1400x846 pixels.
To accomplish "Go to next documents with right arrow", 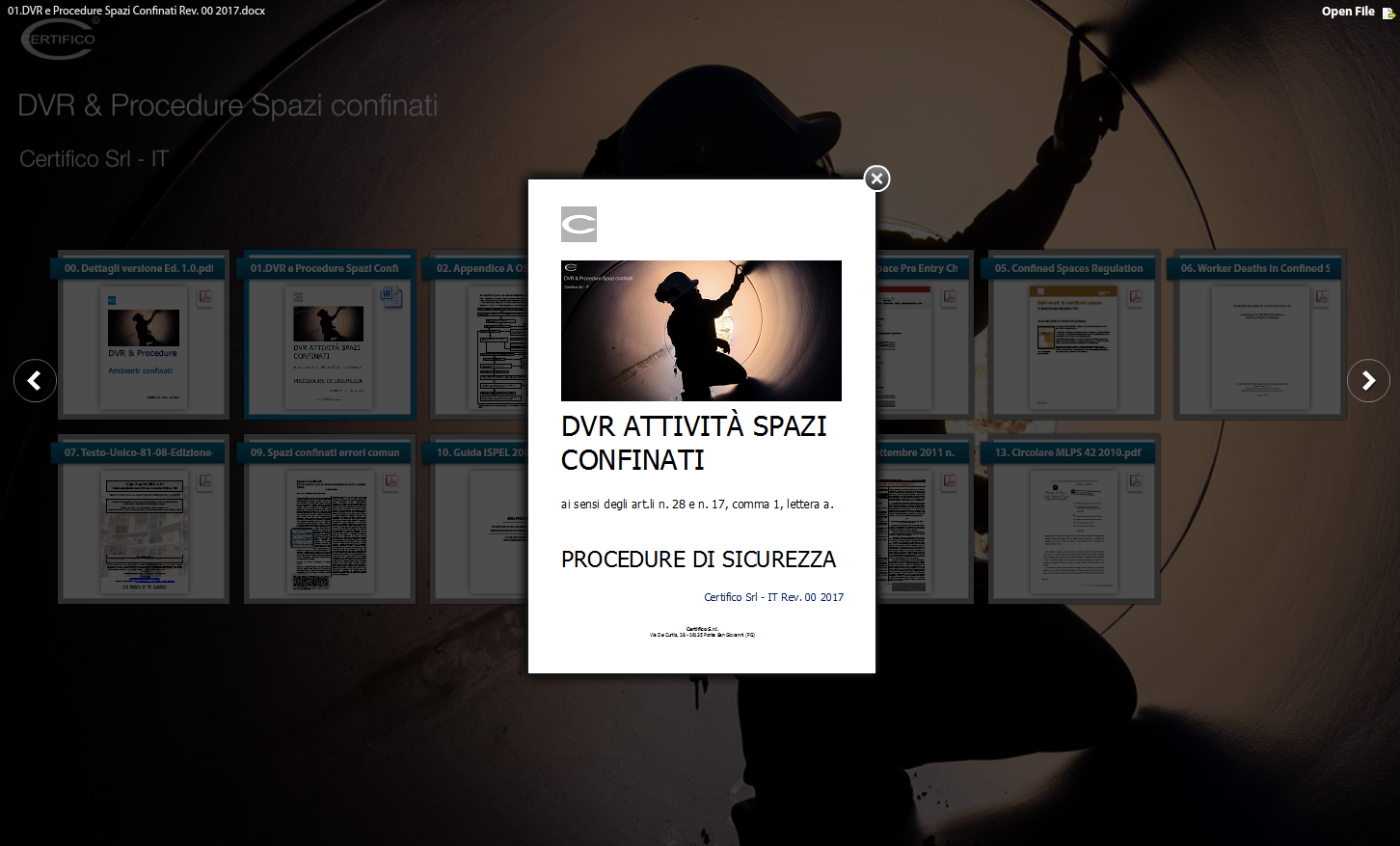I will (1367, 381).
